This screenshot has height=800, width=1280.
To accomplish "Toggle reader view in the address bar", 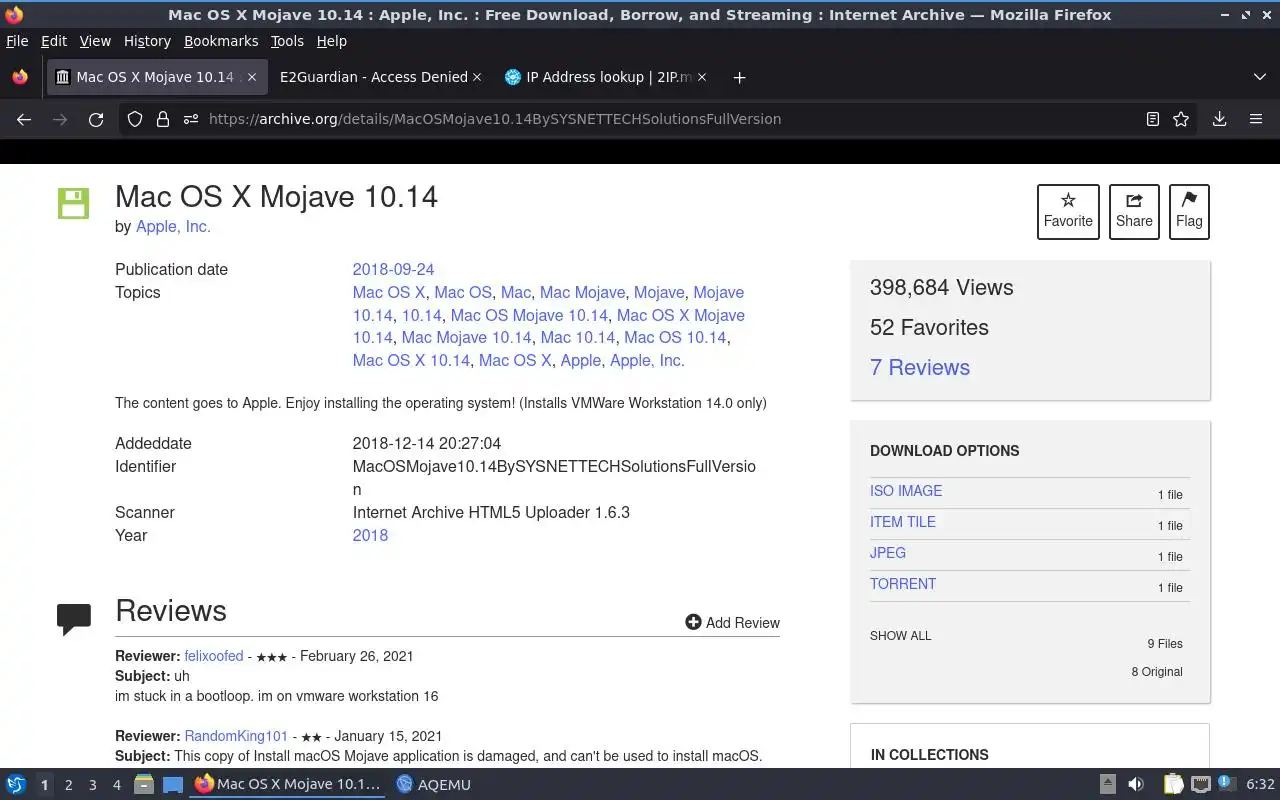I will 1152,119.
